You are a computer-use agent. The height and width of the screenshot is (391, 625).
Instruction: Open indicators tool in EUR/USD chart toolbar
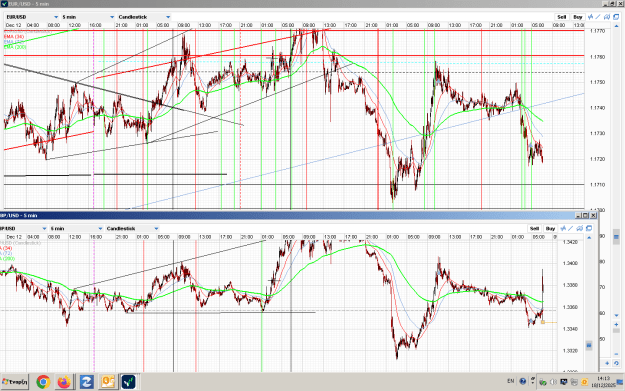590,17
